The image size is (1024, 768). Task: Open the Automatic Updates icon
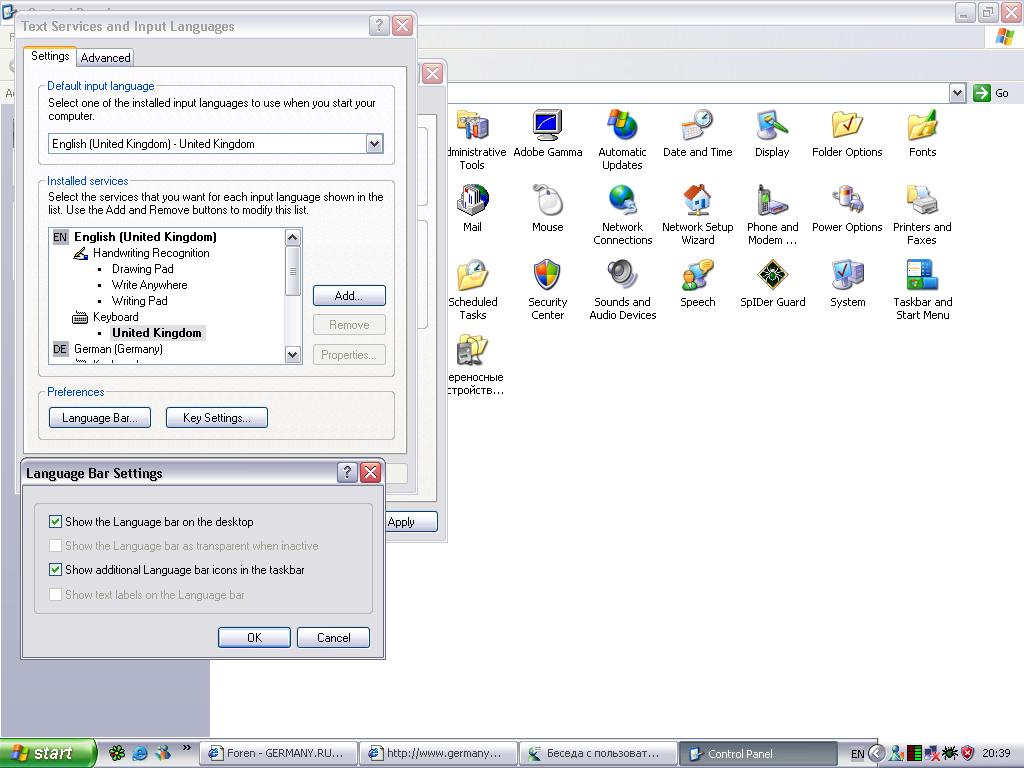[x=622, y=127]
